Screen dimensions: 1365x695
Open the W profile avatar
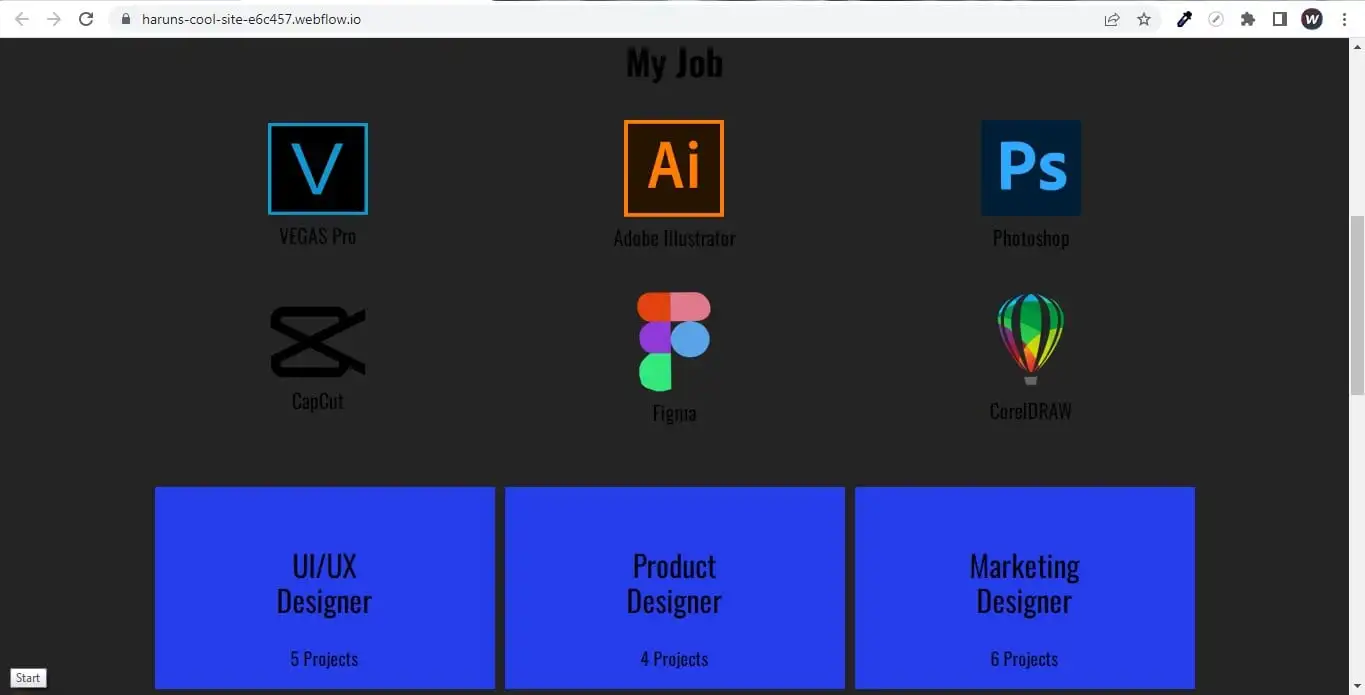[x=1312, y=19]
